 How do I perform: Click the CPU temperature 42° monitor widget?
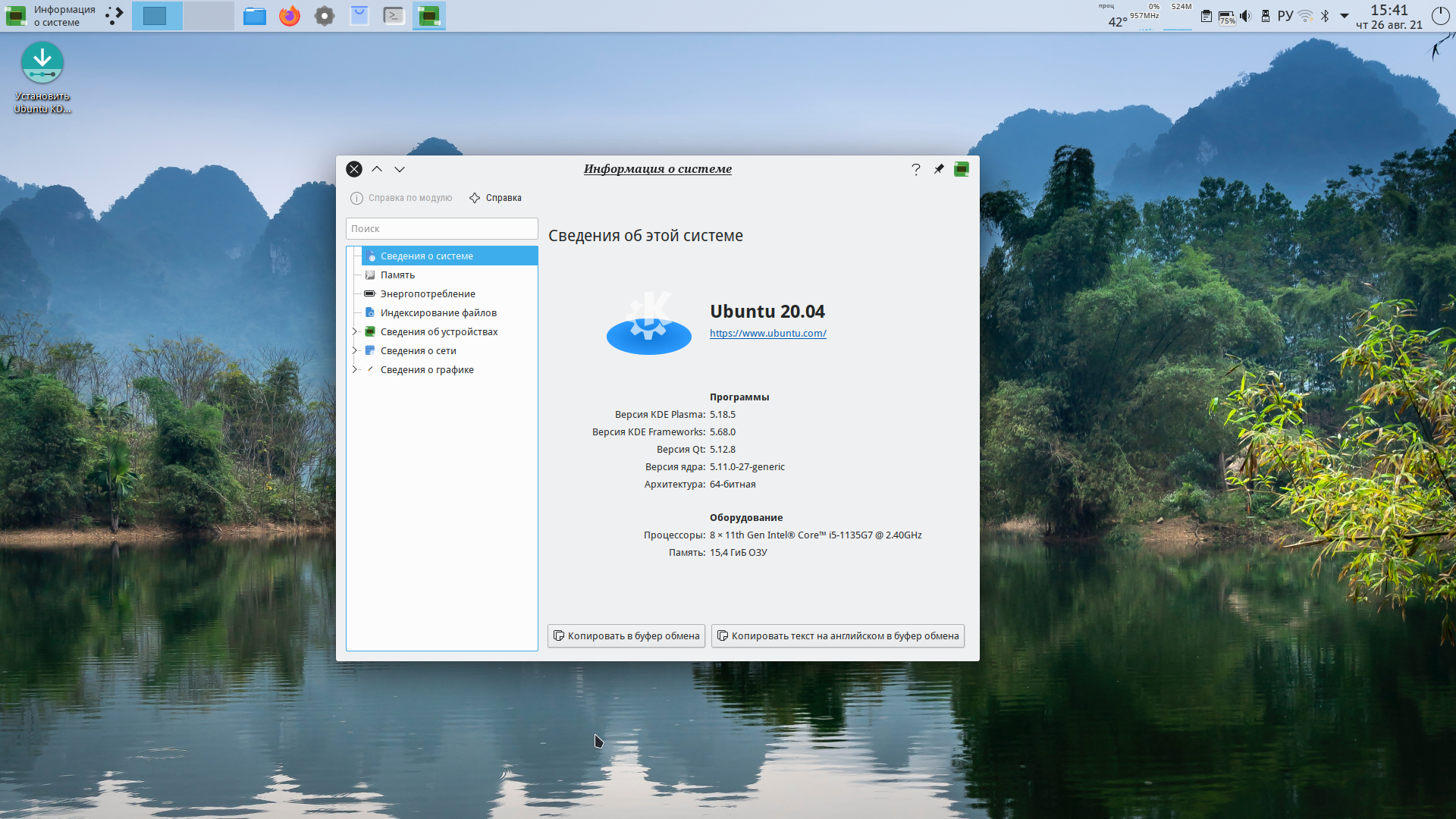[1118, 22]
